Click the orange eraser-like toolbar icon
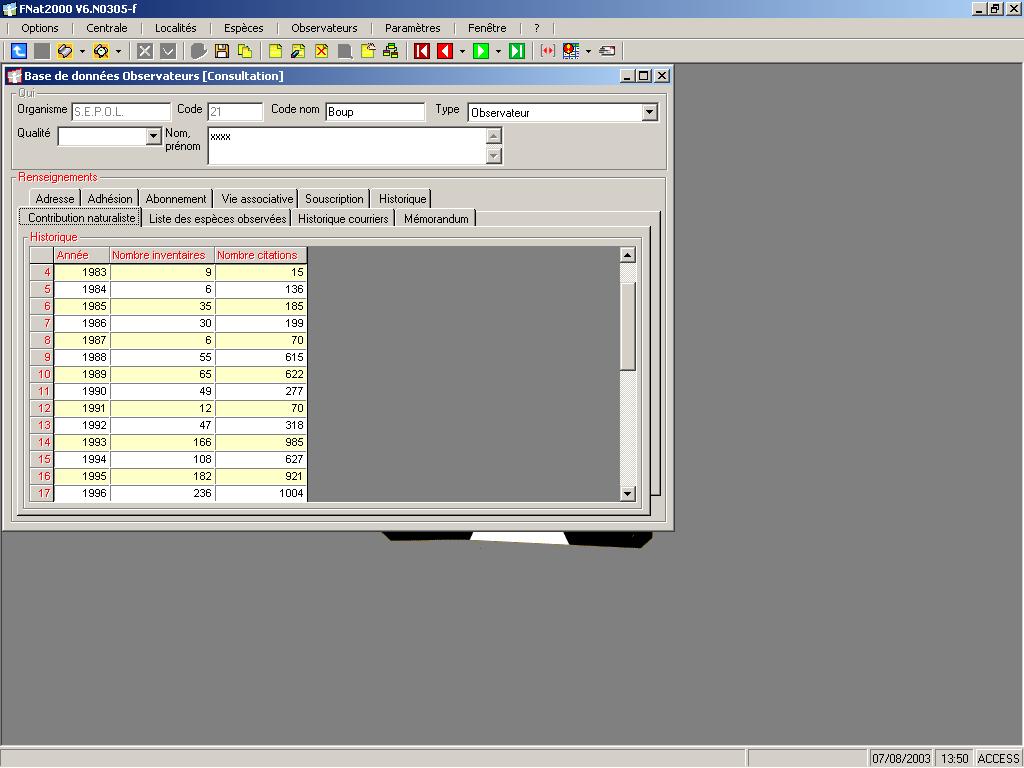 coord(65,51)
